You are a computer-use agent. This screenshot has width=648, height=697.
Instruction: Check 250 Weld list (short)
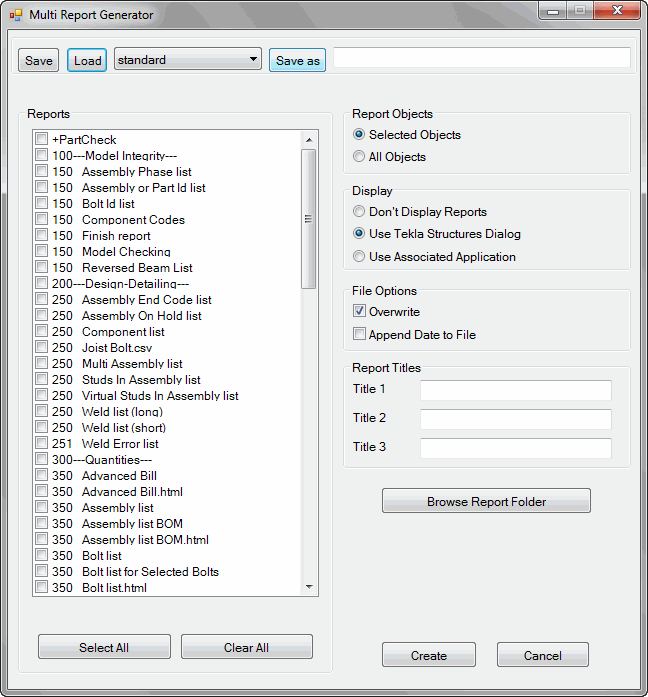click(x=41, y=427)
